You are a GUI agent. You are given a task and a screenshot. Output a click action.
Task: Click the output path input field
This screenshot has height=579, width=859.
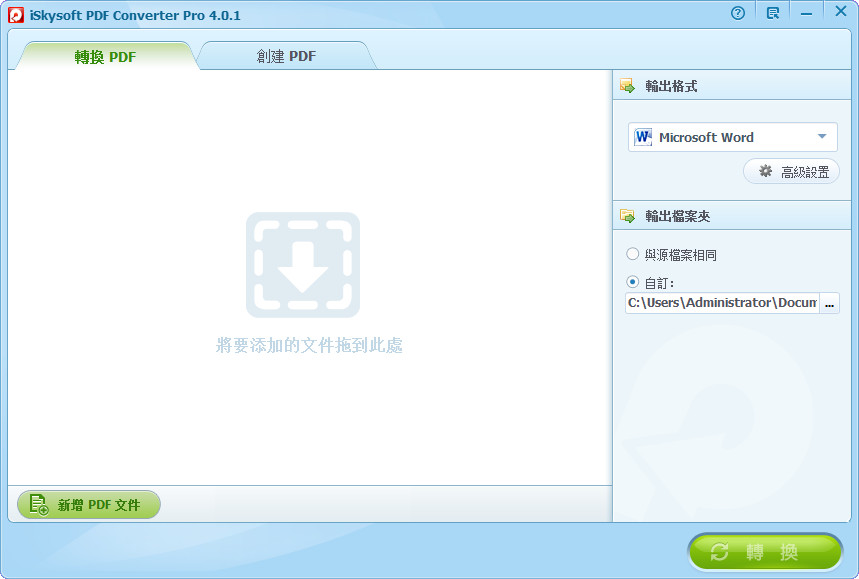(x=722, y=303)
